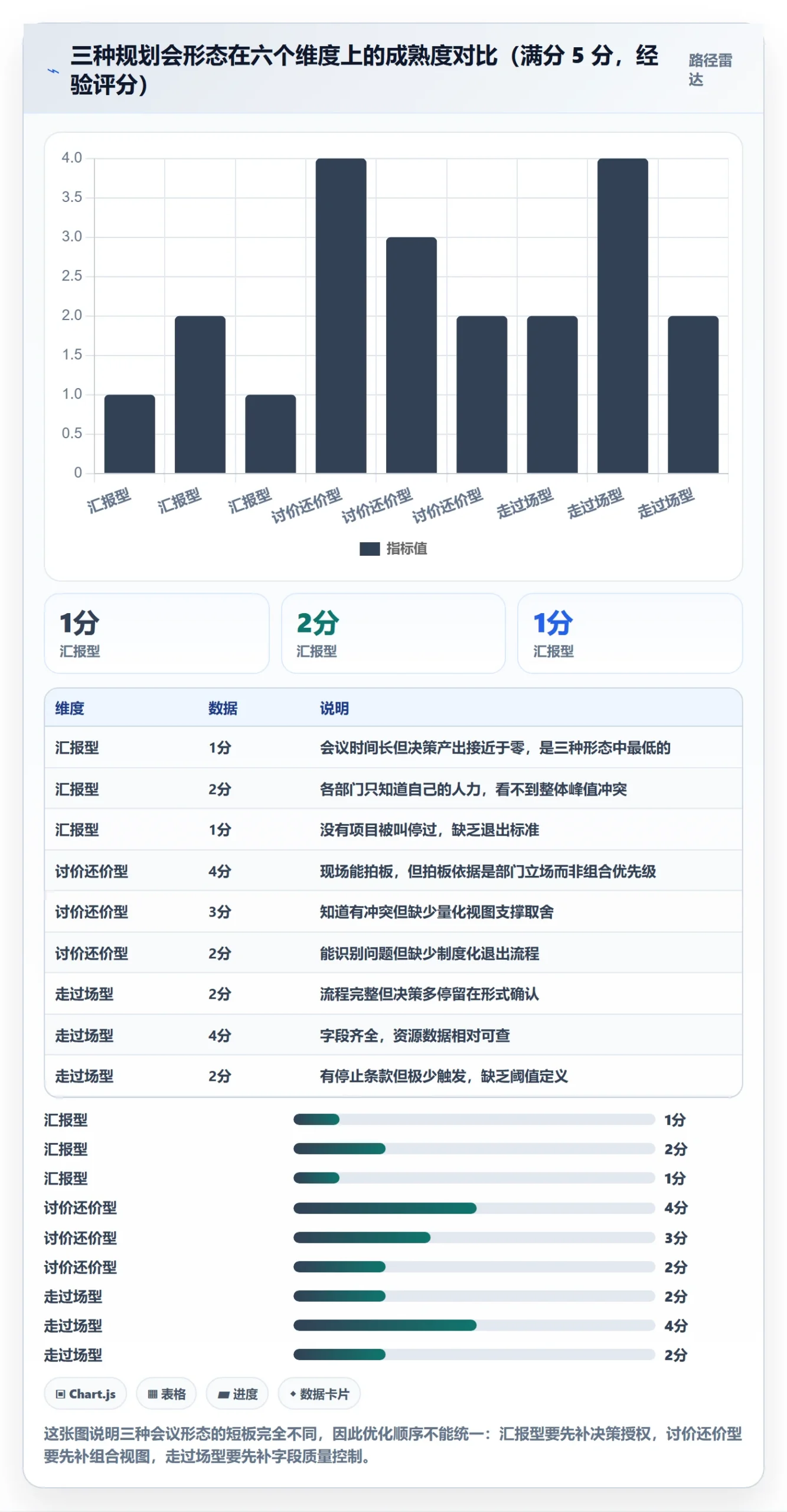Toggle the 指标值 legend color box
787x1512 pixels.
pos(370,549)
